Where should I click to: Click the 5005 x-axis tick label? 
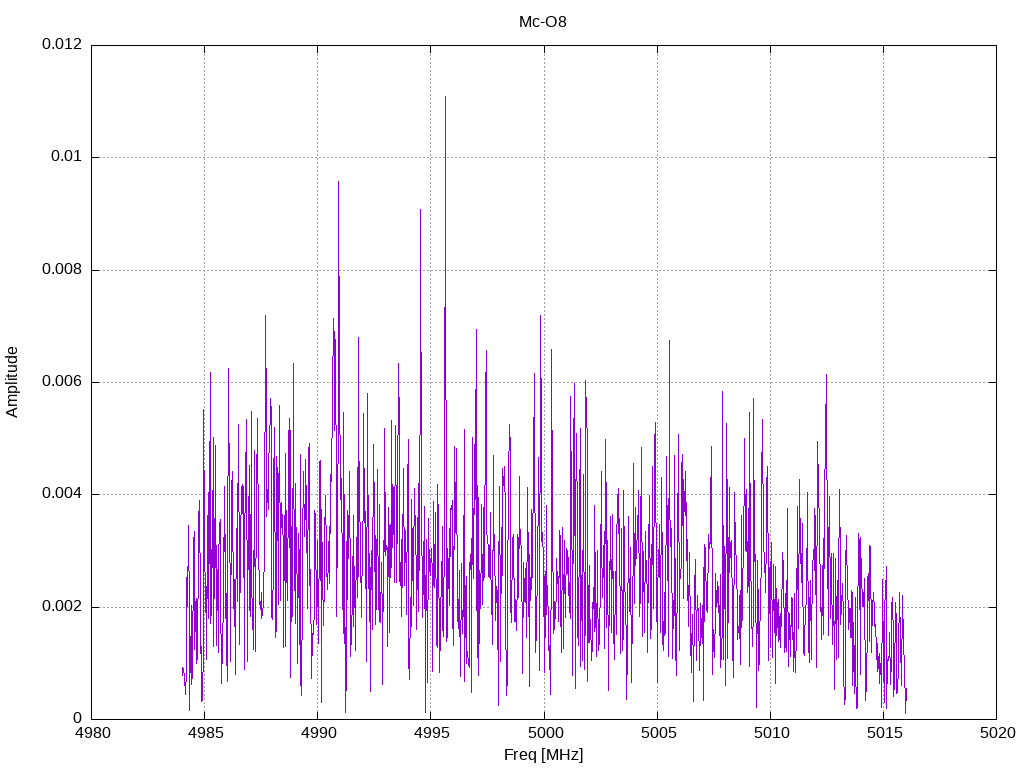coord(658,733)
